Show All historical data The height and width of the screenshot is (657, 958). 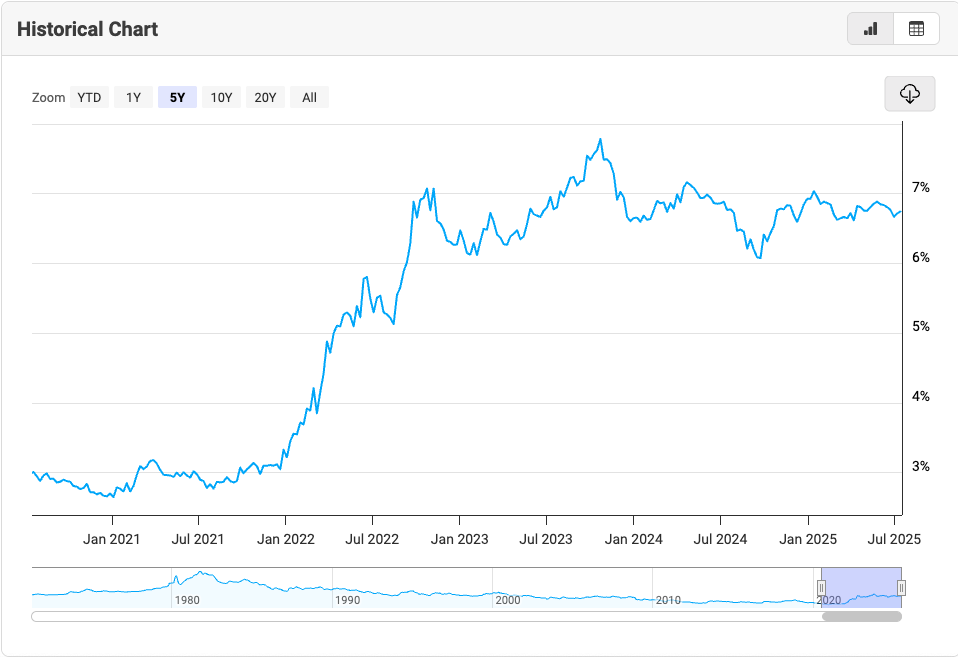click(x=309, y=97)
